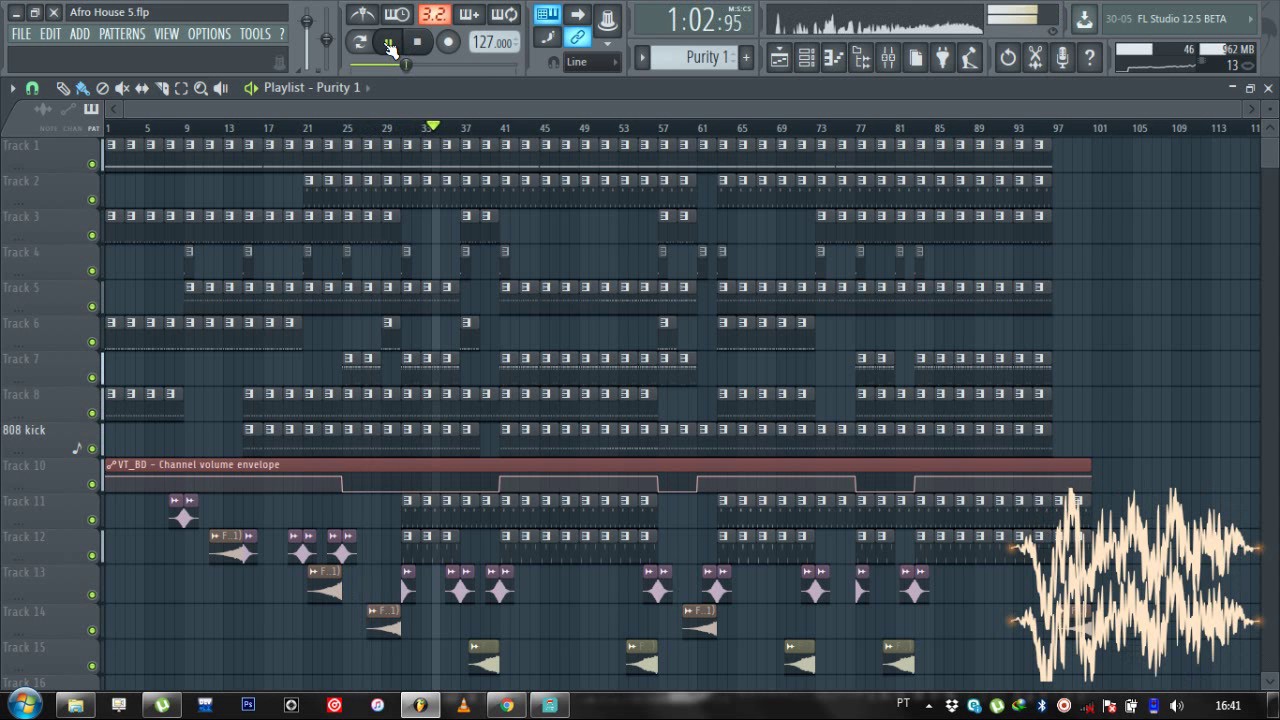Toggle magnet snap in Playlist toolbar
Screen dimensions: 1280x720
point(32,88)
